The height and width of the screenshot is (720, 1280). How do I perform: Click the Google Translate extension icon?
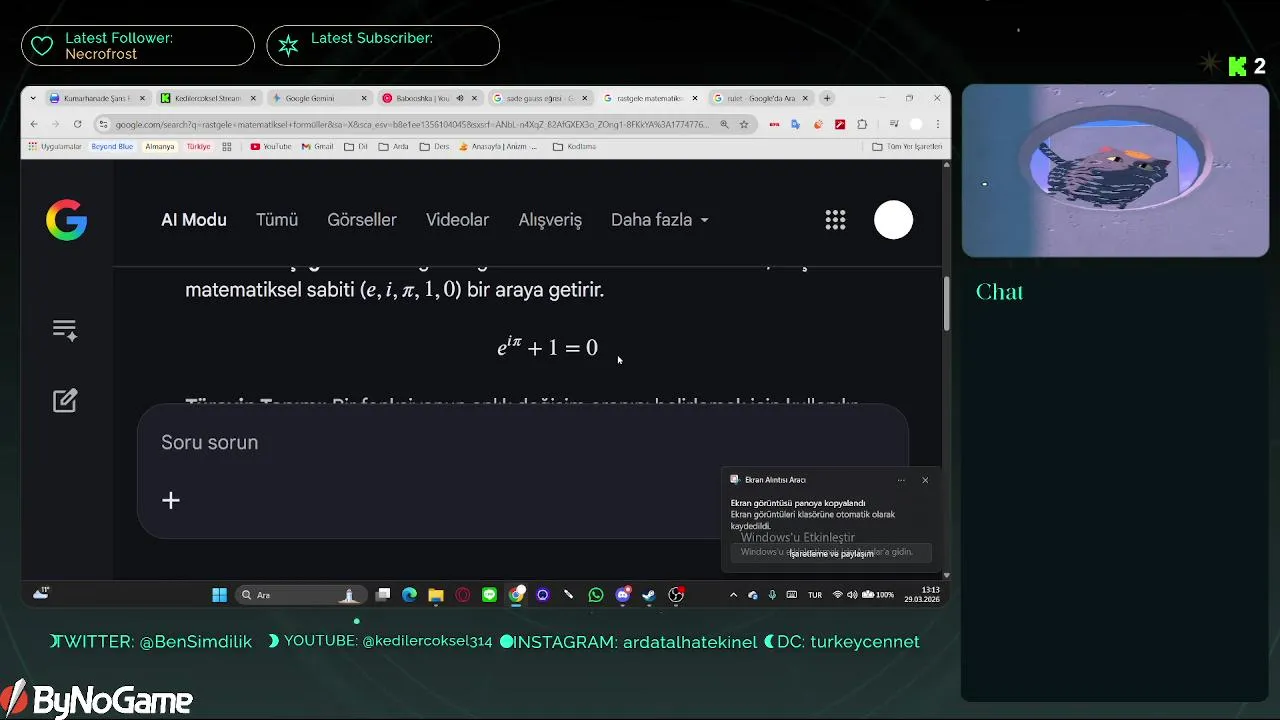click(x=796, y=124)
